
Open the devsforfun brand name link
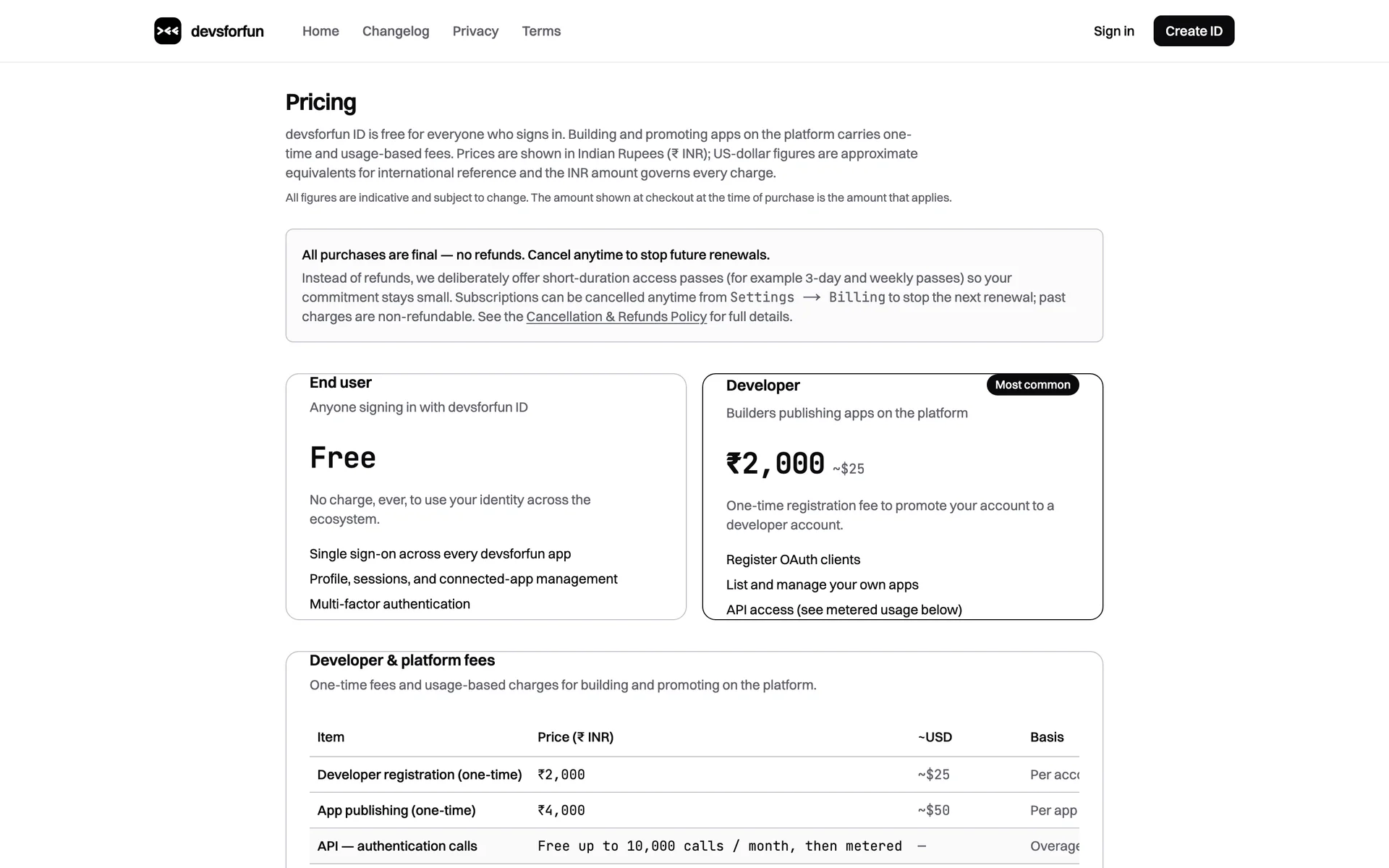[x=227, y=31]
